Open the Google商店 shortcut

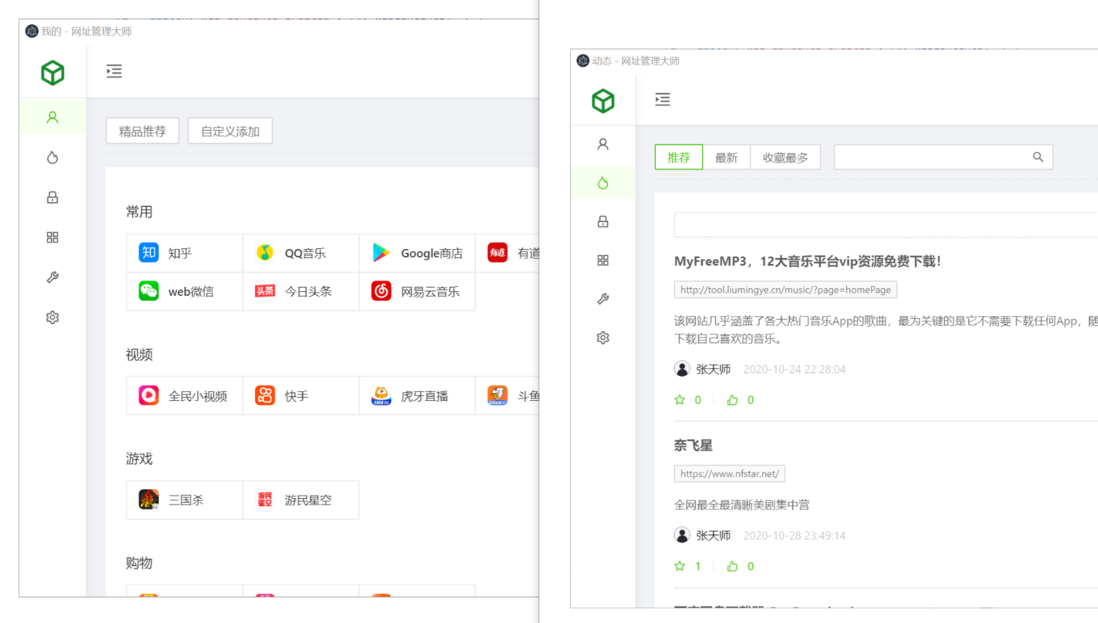pyautogui.click(x=417, y=253)
